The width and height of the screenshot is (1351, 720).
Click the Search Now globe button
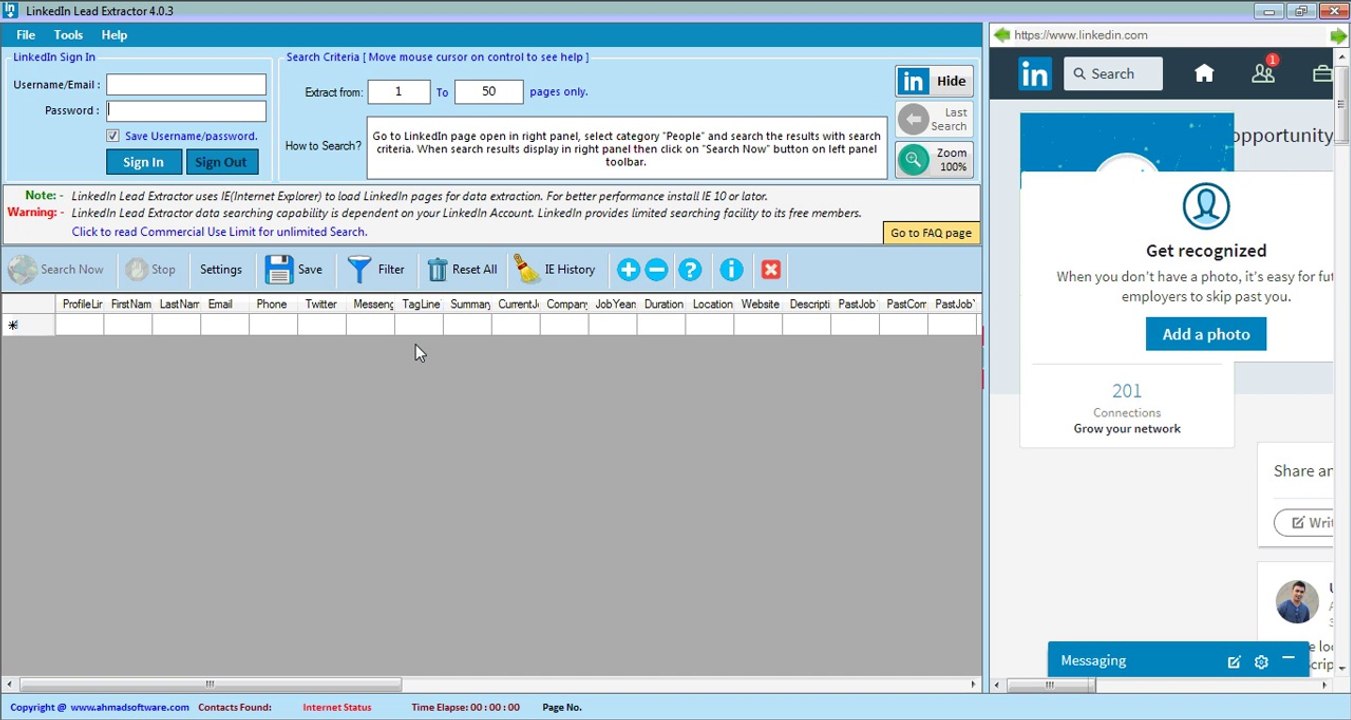pyautogui.click(x=56, y=269)
